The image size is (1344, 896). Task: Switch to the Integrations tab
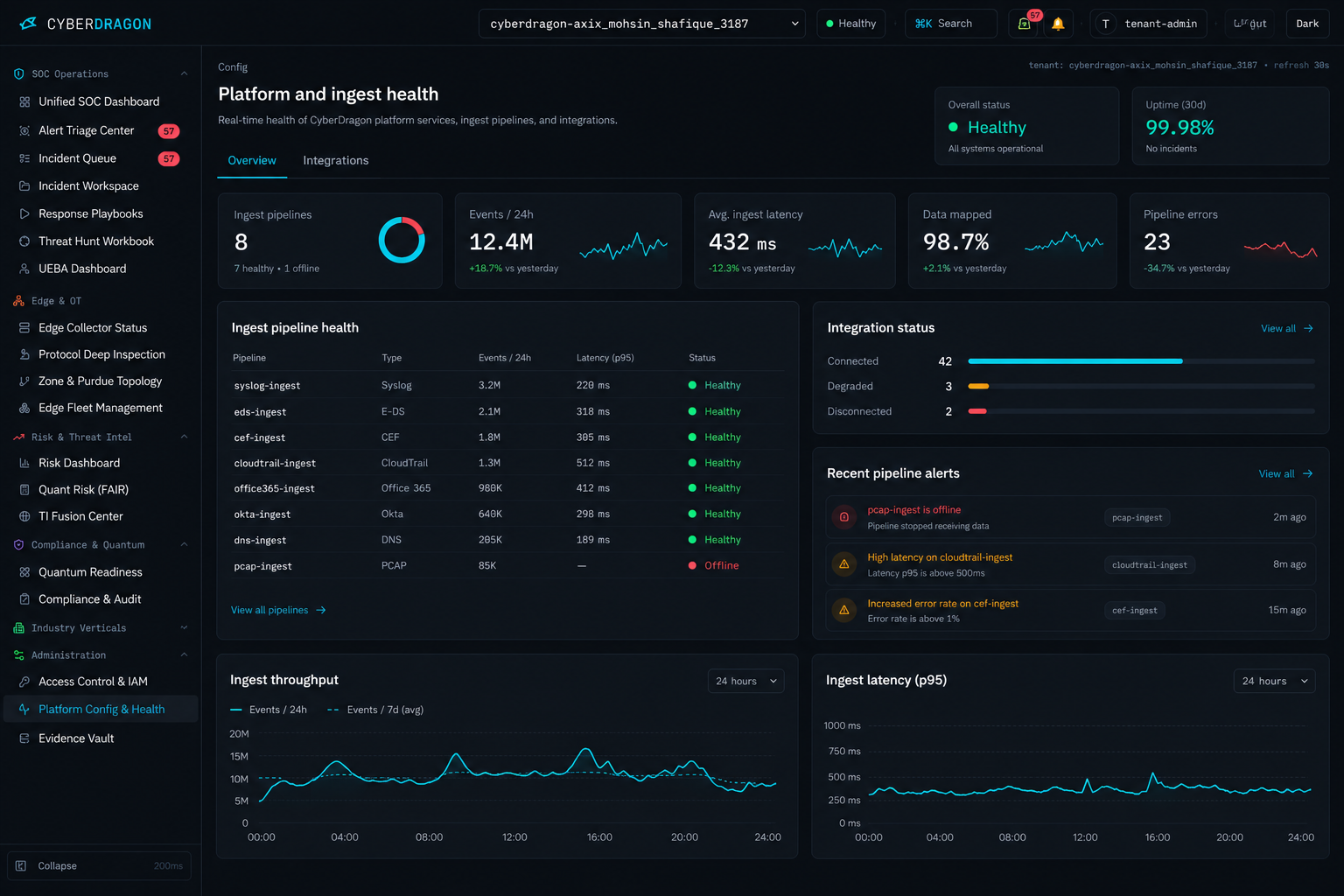click(x=336, y=160)
